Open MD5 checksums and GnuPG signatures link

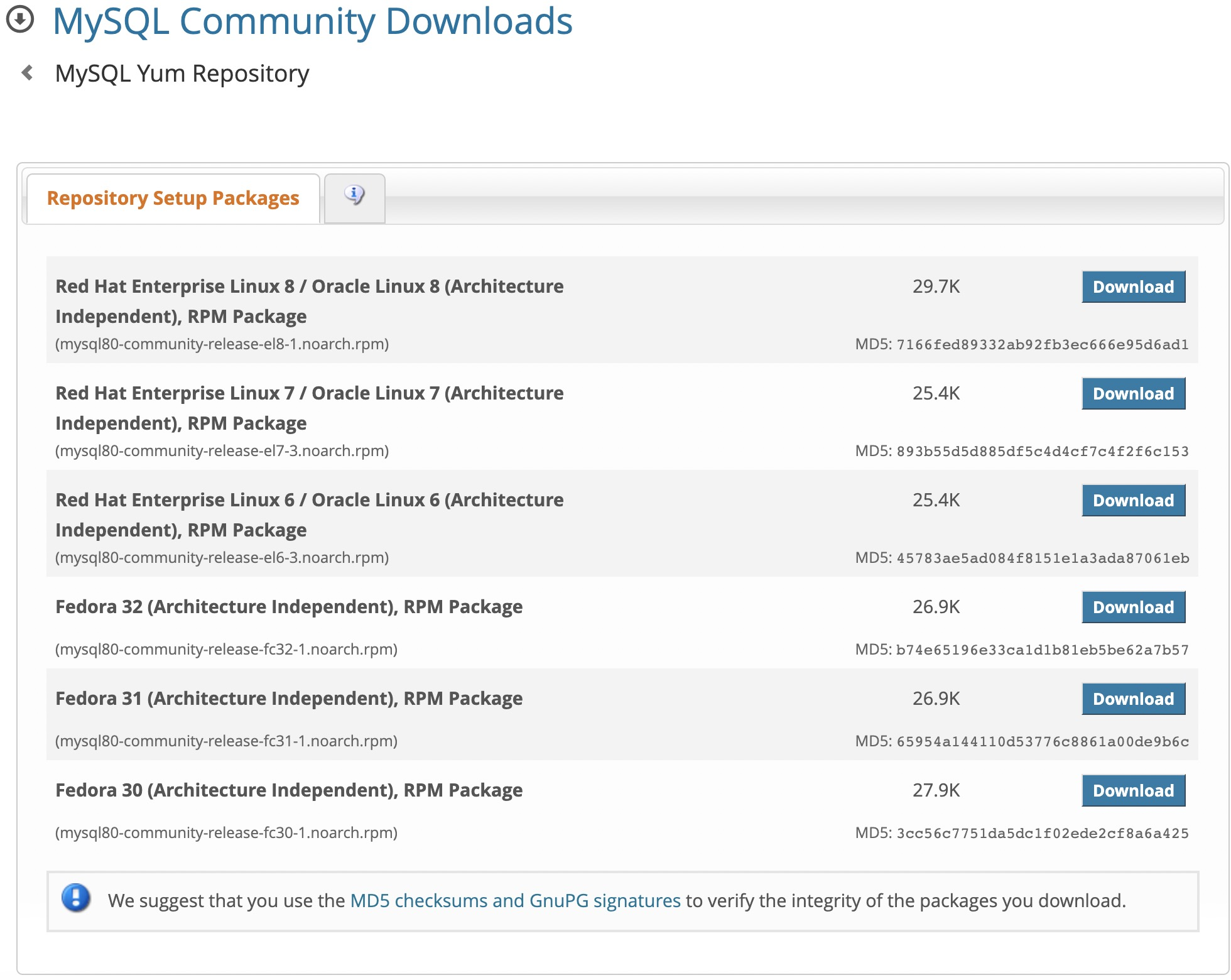tap(515, 901)
